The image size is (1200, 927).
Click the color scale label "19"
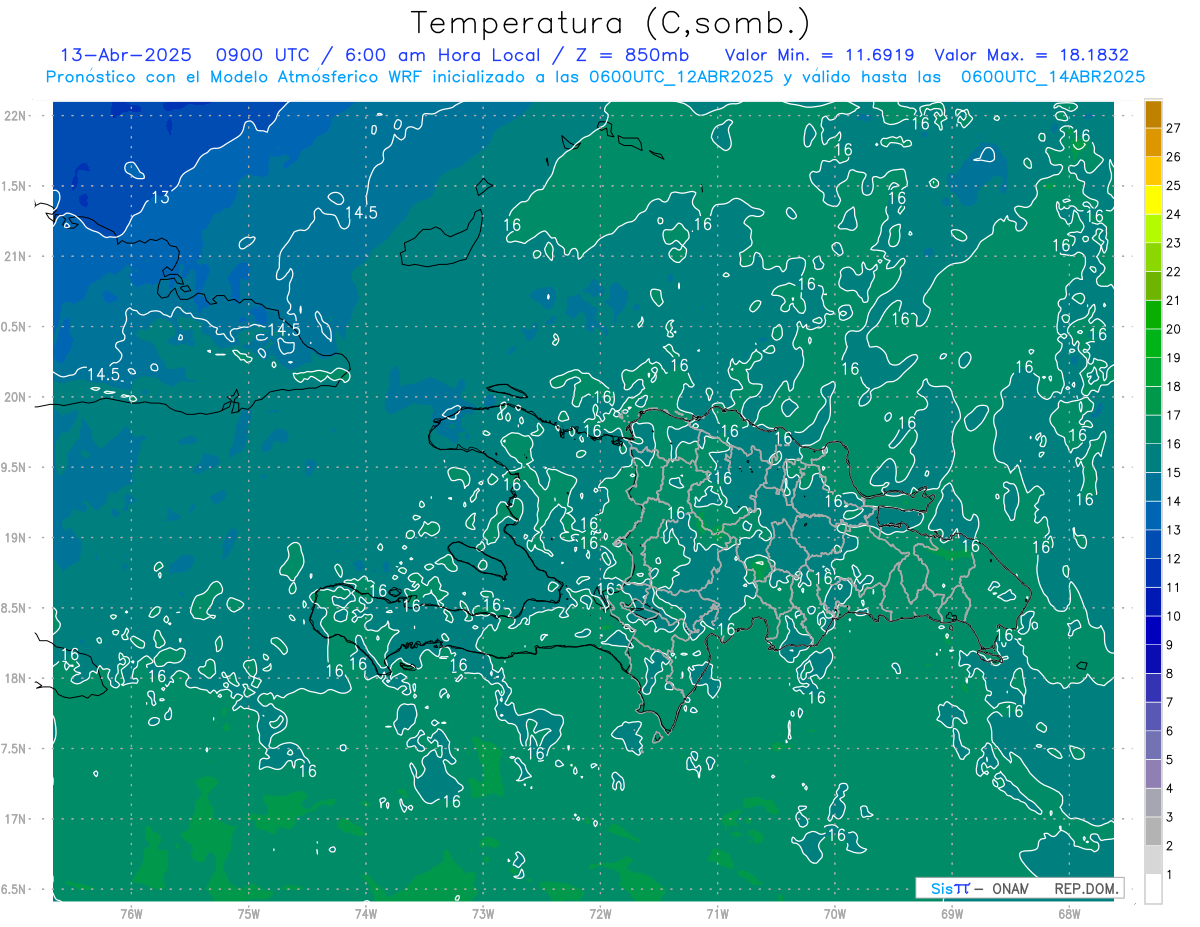click(1174, 358)
